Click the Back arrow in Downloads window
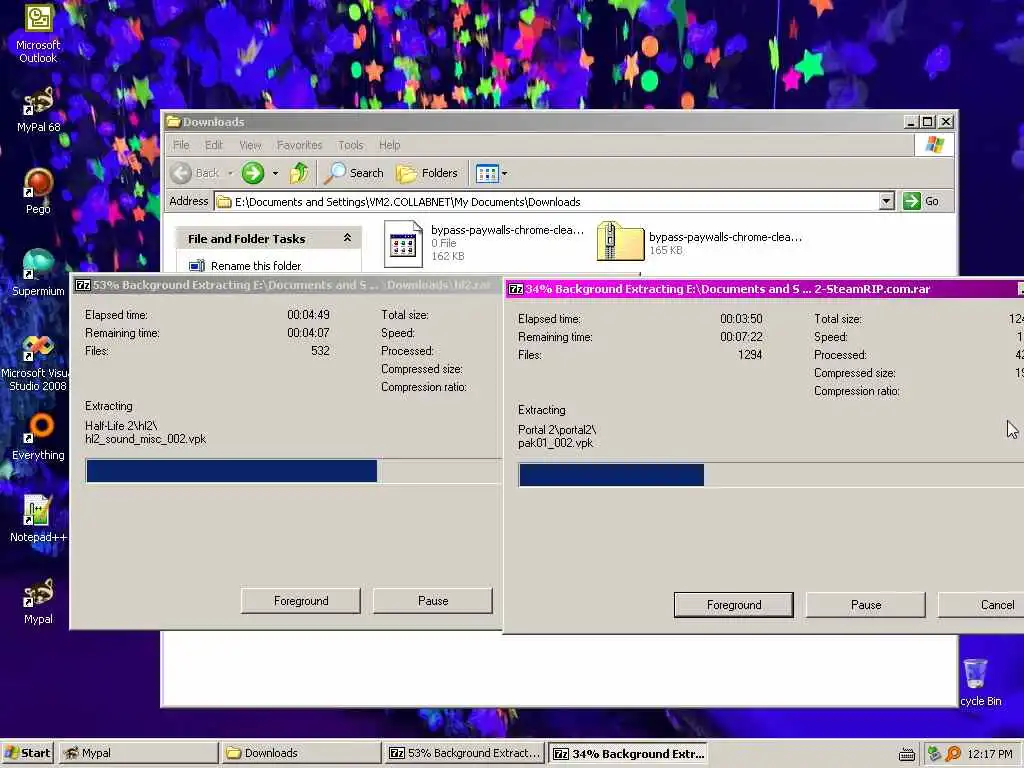Image resolution: width=1024 pixels, height=768 pixels. click(x=181, y=173)
